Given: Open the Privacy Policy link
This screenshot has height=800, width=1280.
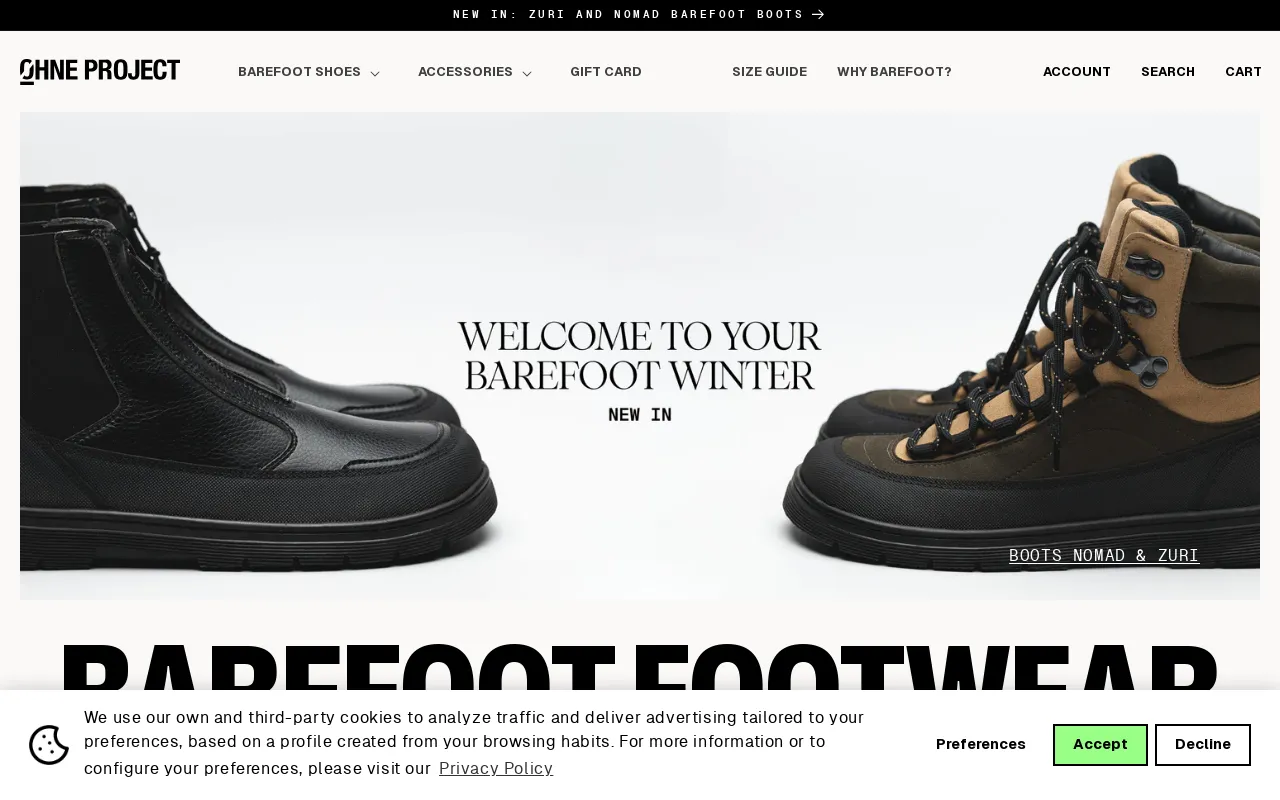Looking at the screenshot, I should 496,769.
